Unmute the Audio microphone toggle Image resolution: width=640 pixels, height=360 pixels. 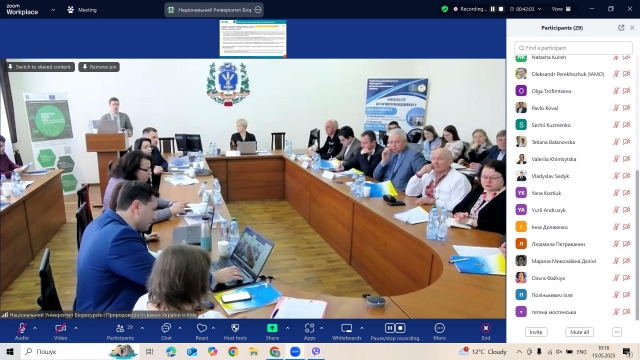tap(22, 328)
